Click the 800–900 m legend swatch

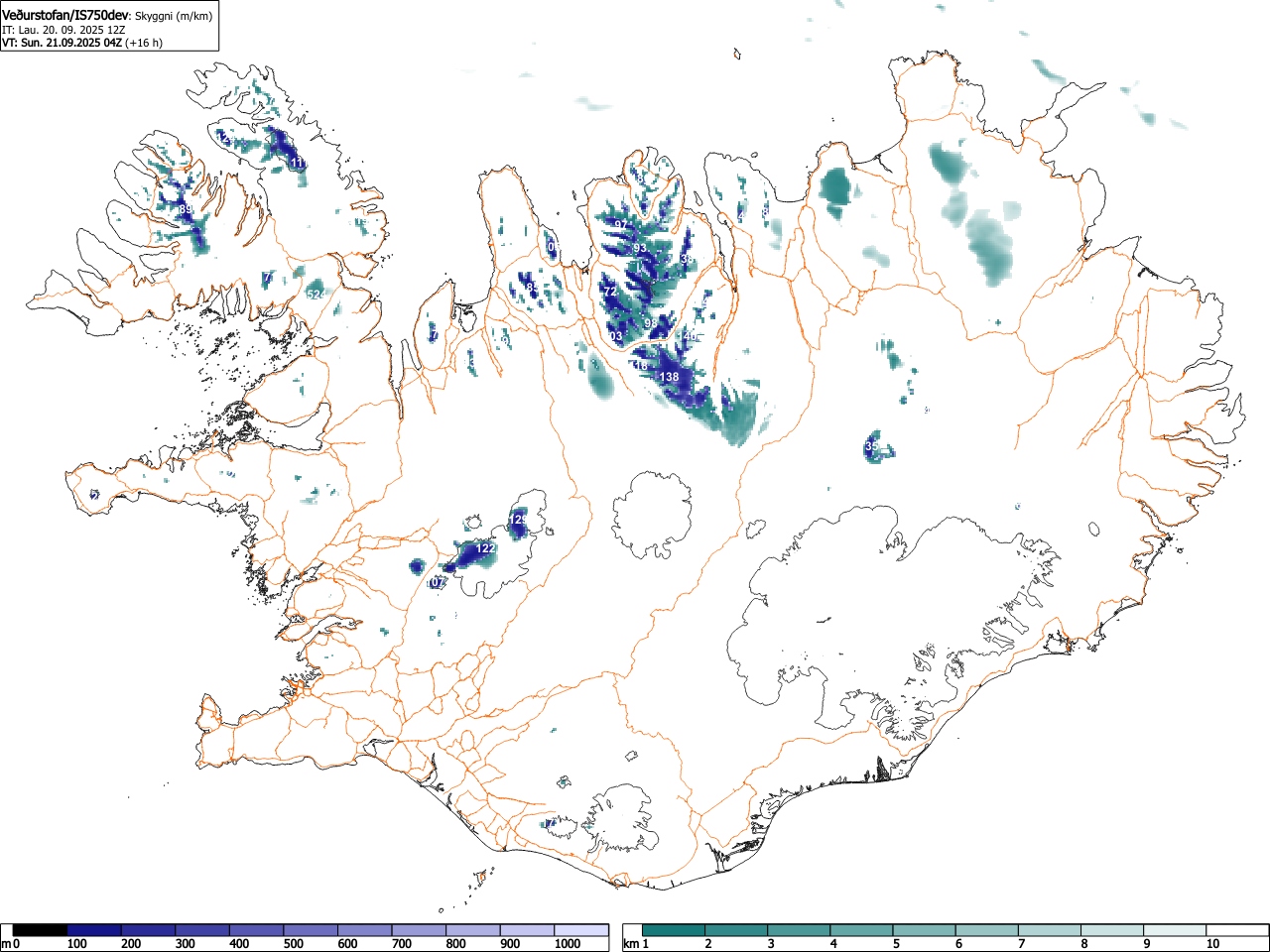point(473,930)
